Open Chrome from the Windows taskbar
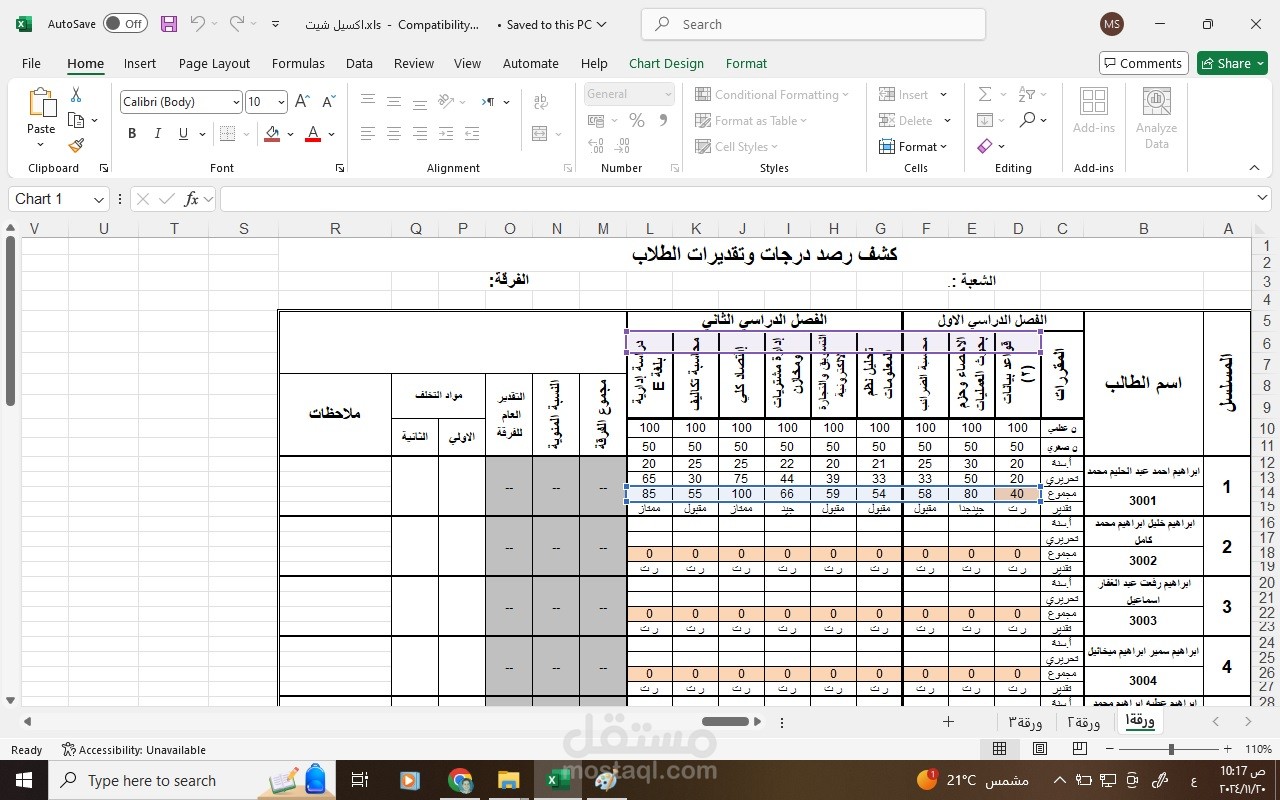Image resolution: width=1280 pixels, height=800 pixels. pyautogui.click(x=460, y=780)
